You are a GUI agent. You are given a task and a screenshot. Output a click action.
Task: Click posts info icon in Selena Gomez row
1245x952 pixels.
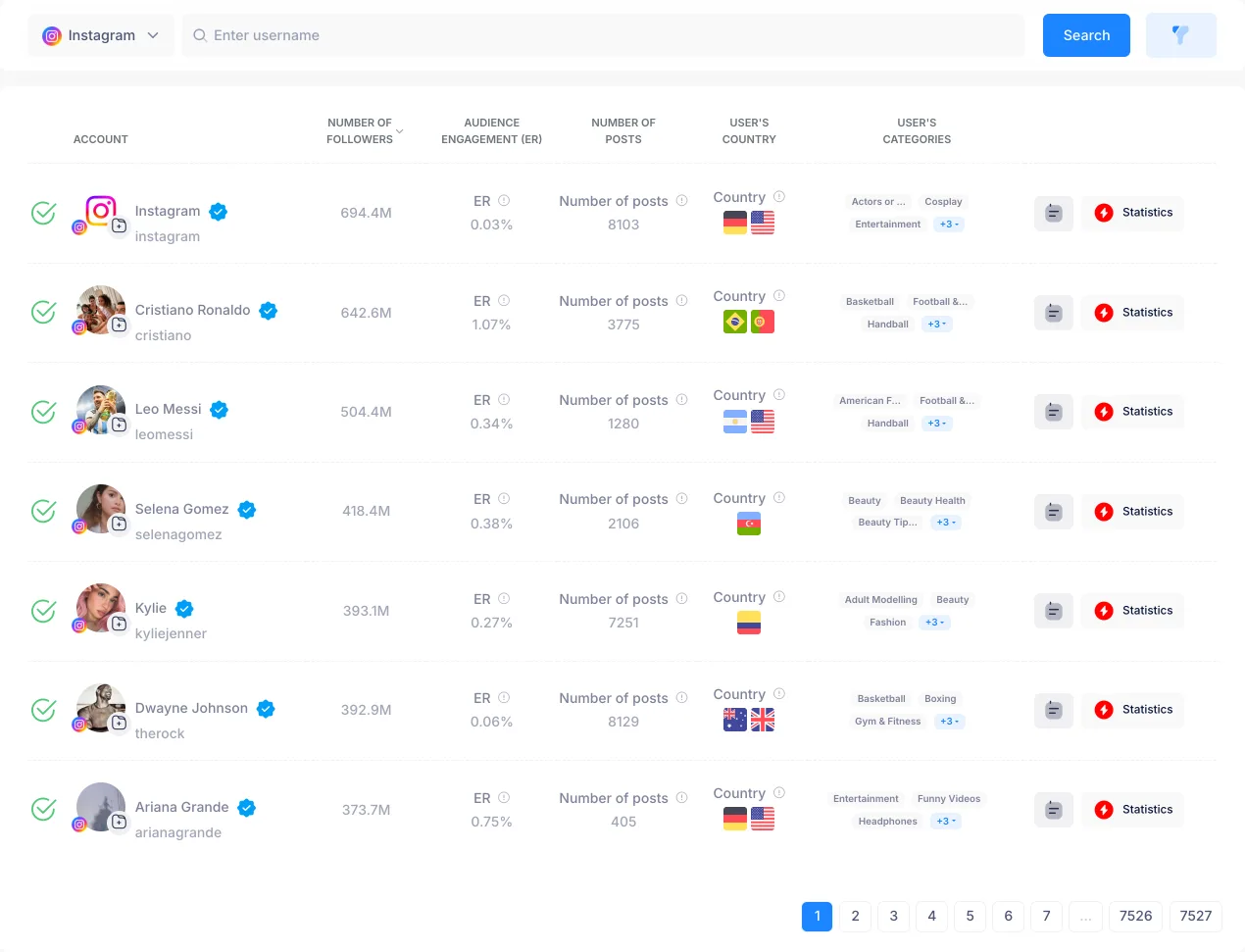click(681, 498)
